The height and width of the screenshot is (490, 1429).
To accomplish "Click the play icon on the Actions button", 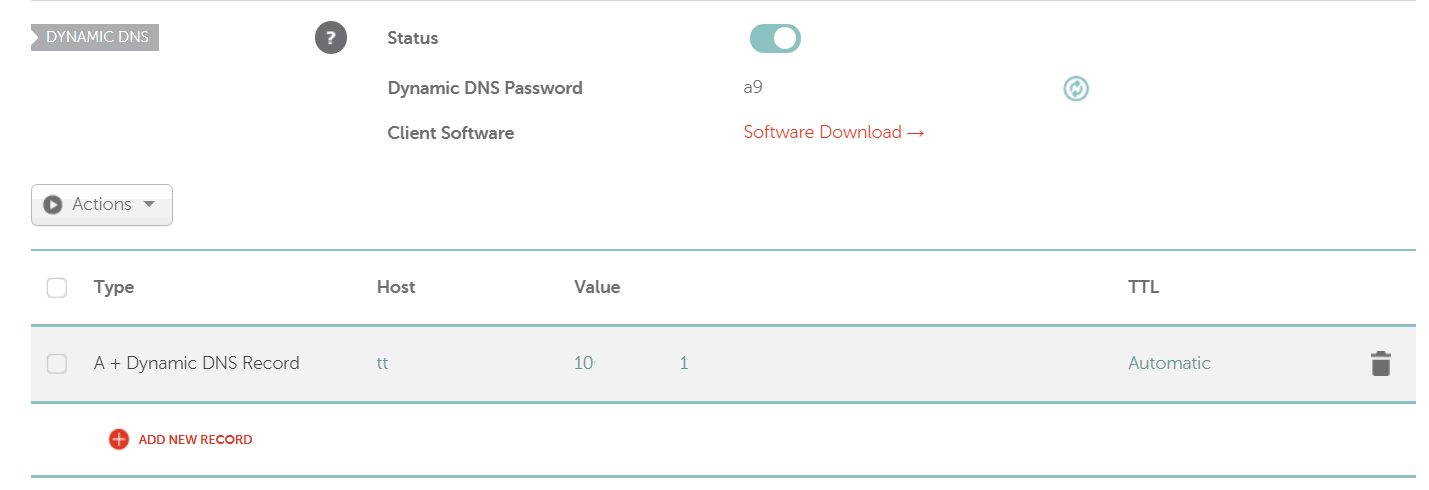I will tap(53, 205).
